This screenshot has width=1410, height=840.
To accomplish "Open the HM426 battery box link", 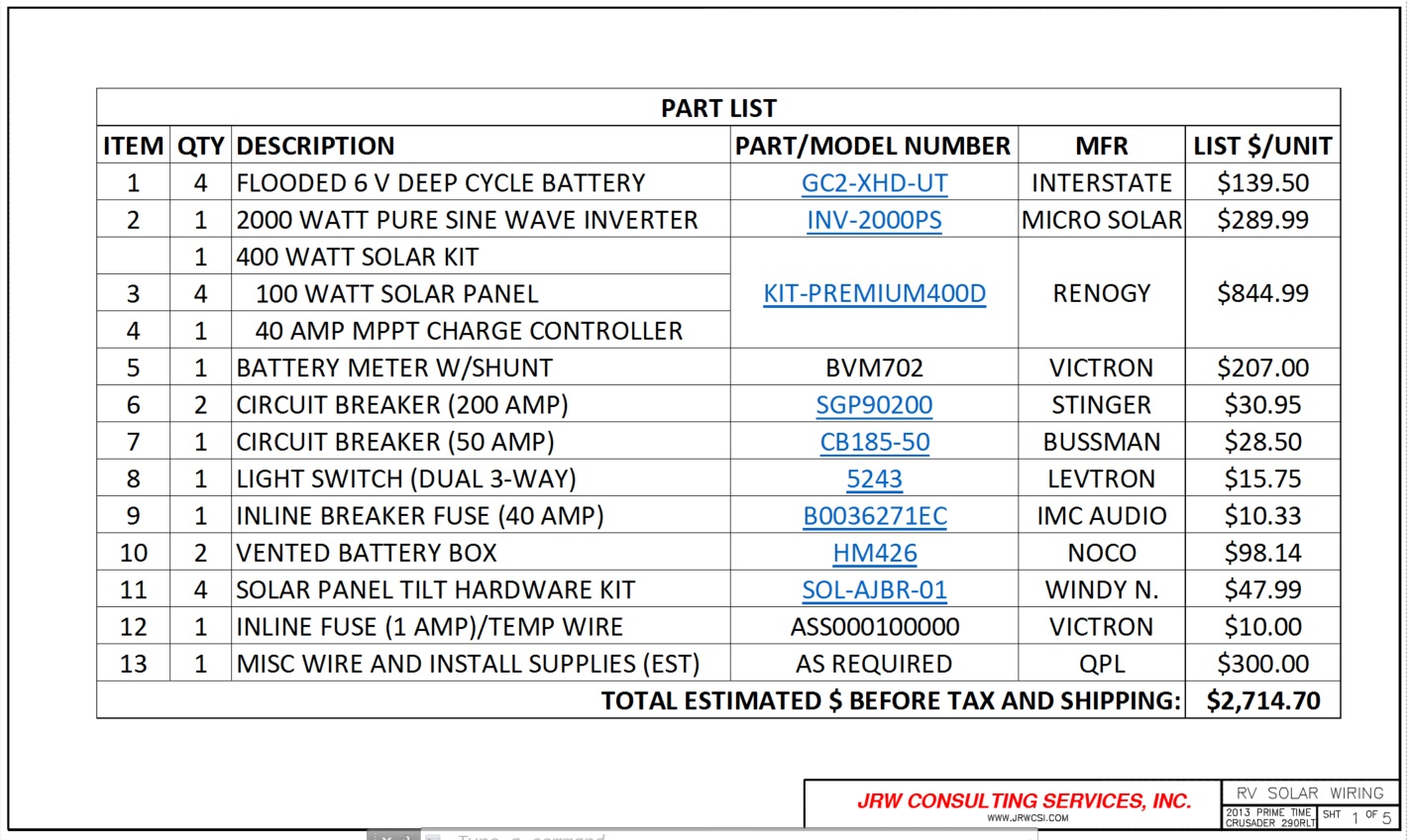I will pos(874,553).
